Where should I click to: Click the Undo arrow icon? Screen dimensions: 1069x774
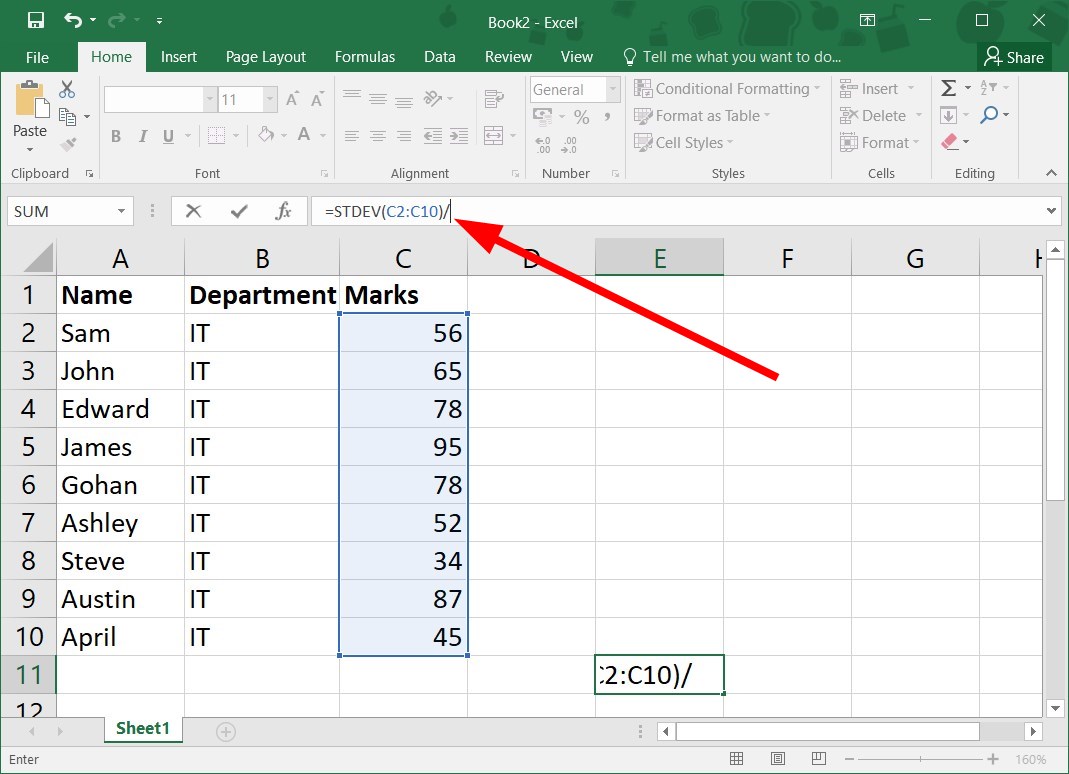(x=73, y=20)
